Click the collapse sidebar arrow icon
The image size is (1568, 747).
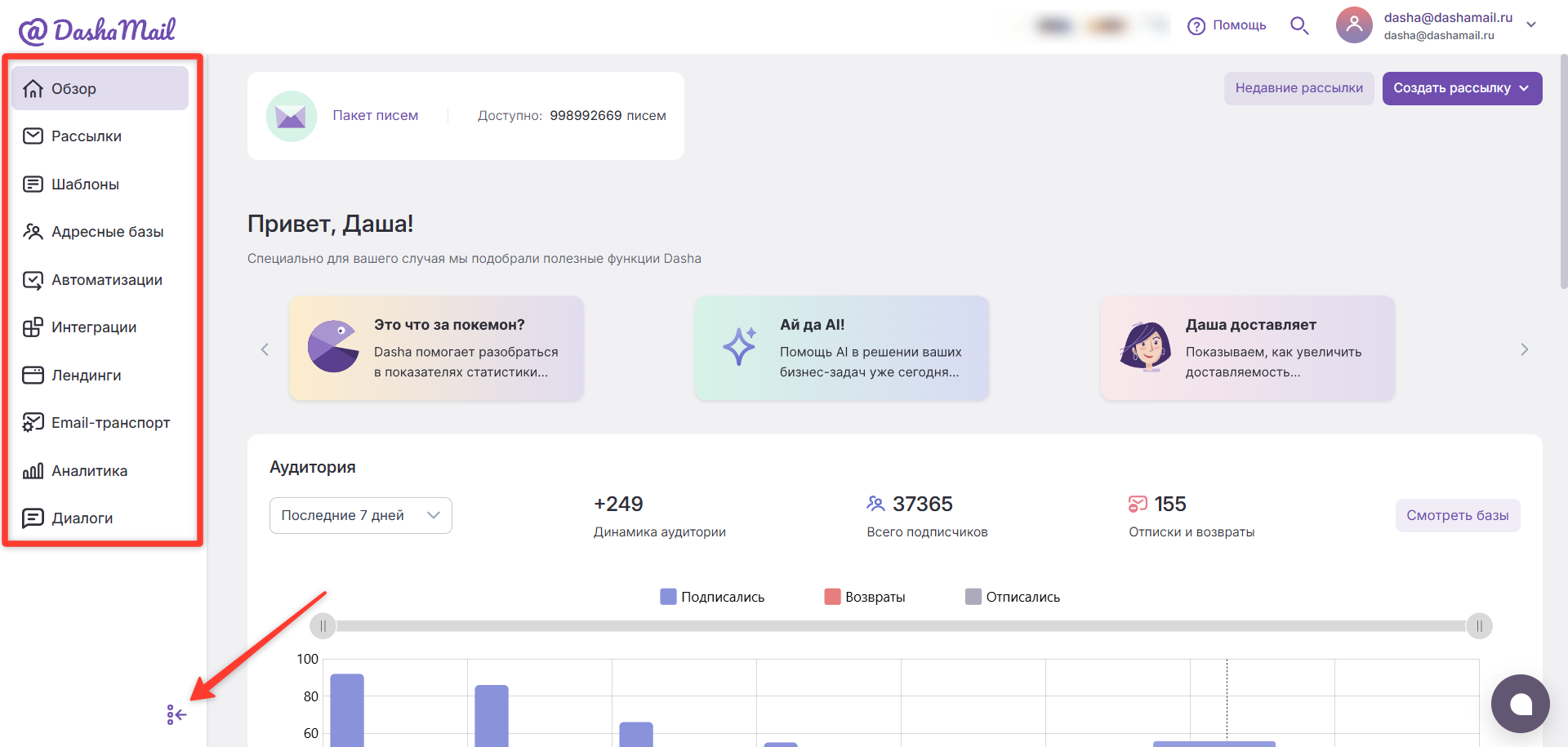pyautogui.click(x=176, y=715)
